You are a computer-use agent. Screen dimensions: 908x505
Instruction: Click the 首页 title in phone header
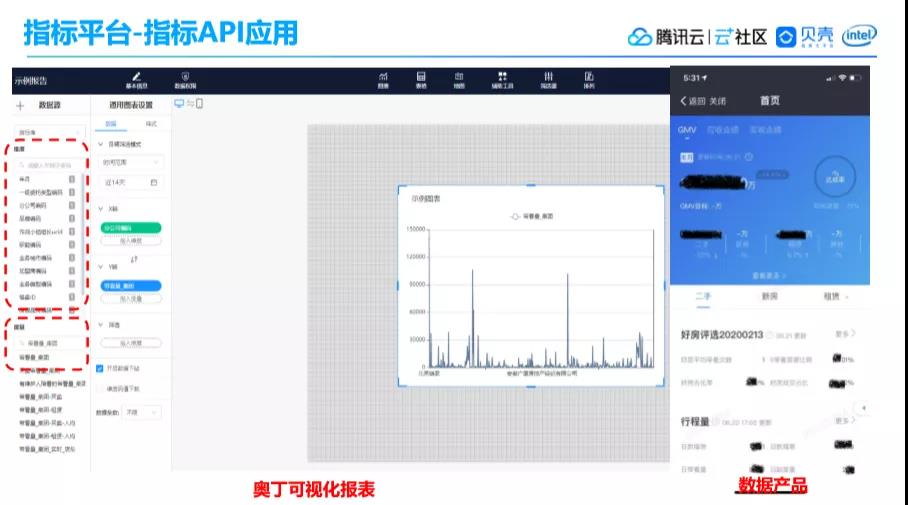[770, 101]
